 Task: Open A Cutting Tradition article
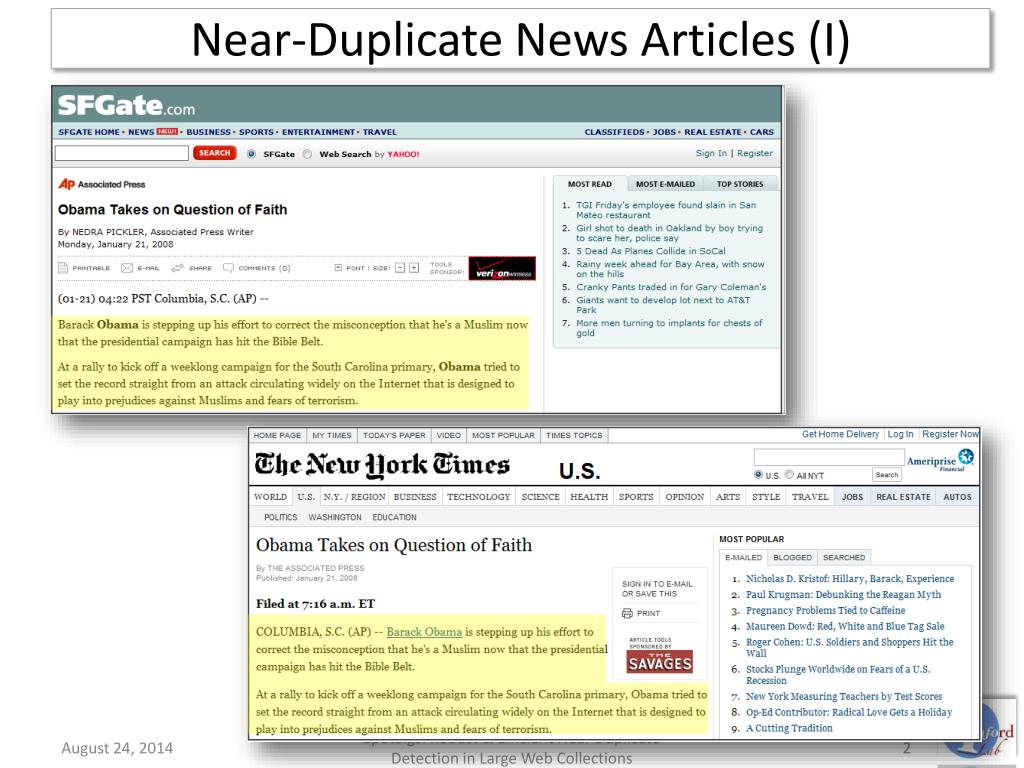(x=789, y=728)
